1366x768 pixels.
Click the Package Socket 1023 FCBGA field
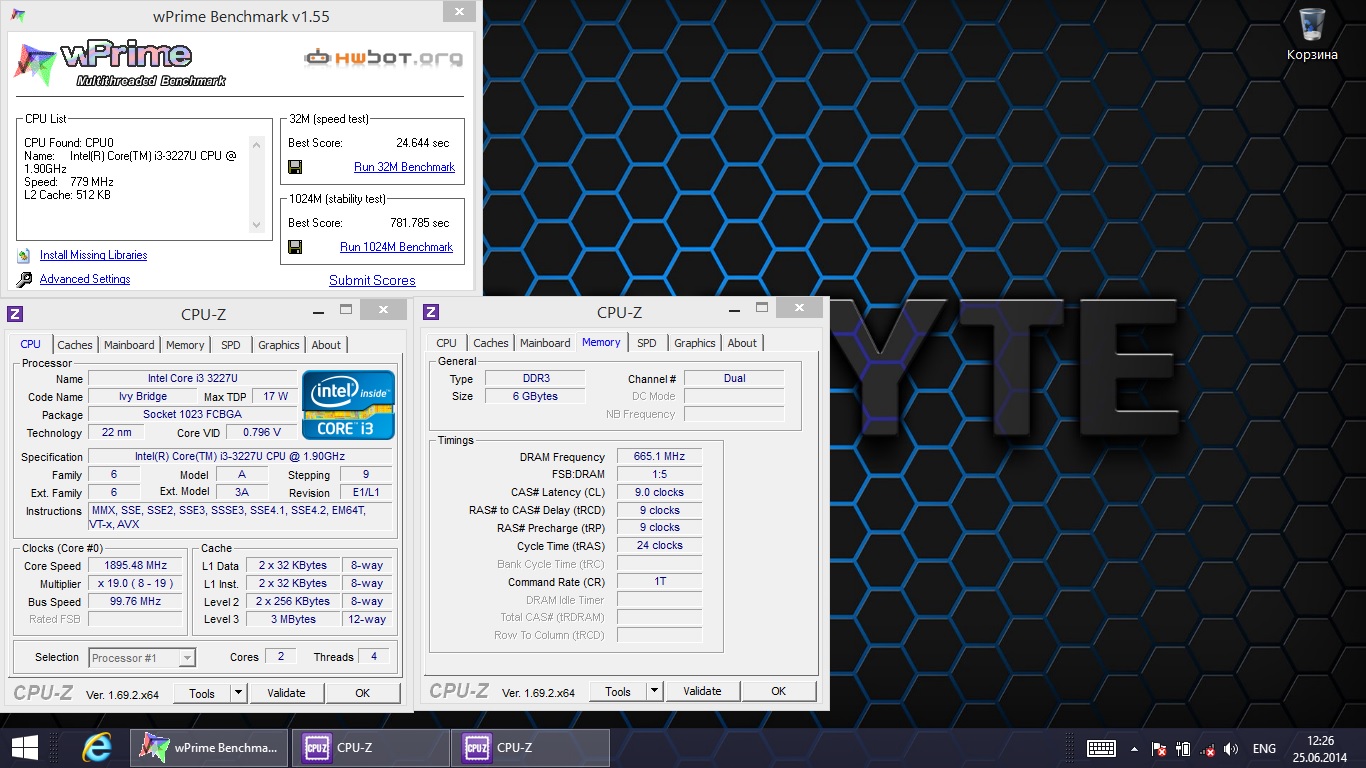192,415
